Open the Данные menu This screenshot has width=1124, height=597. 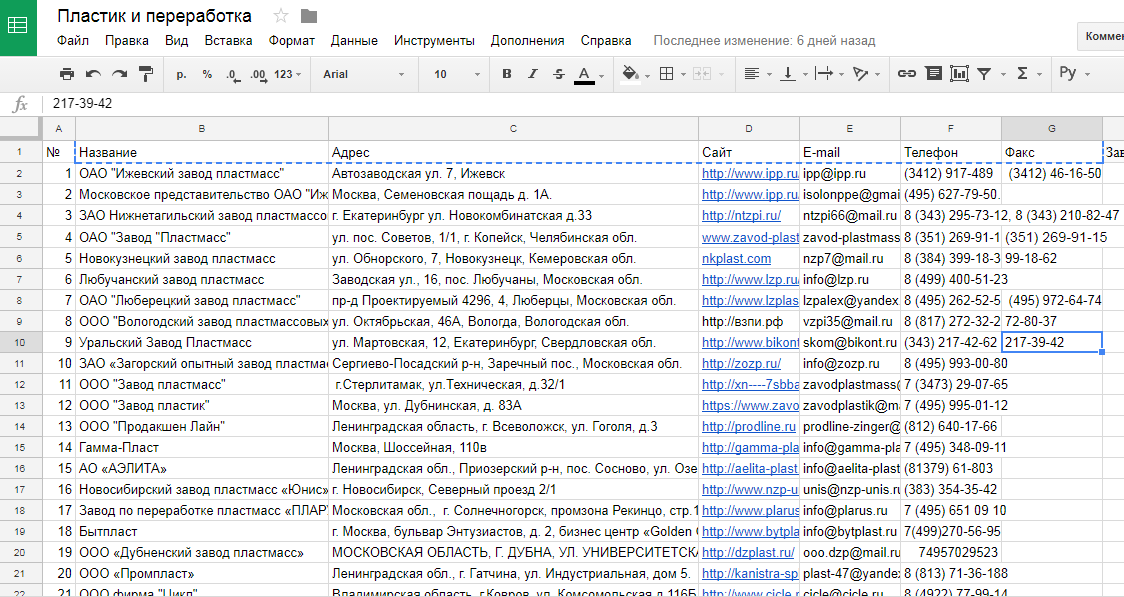(x=354, y=41)
